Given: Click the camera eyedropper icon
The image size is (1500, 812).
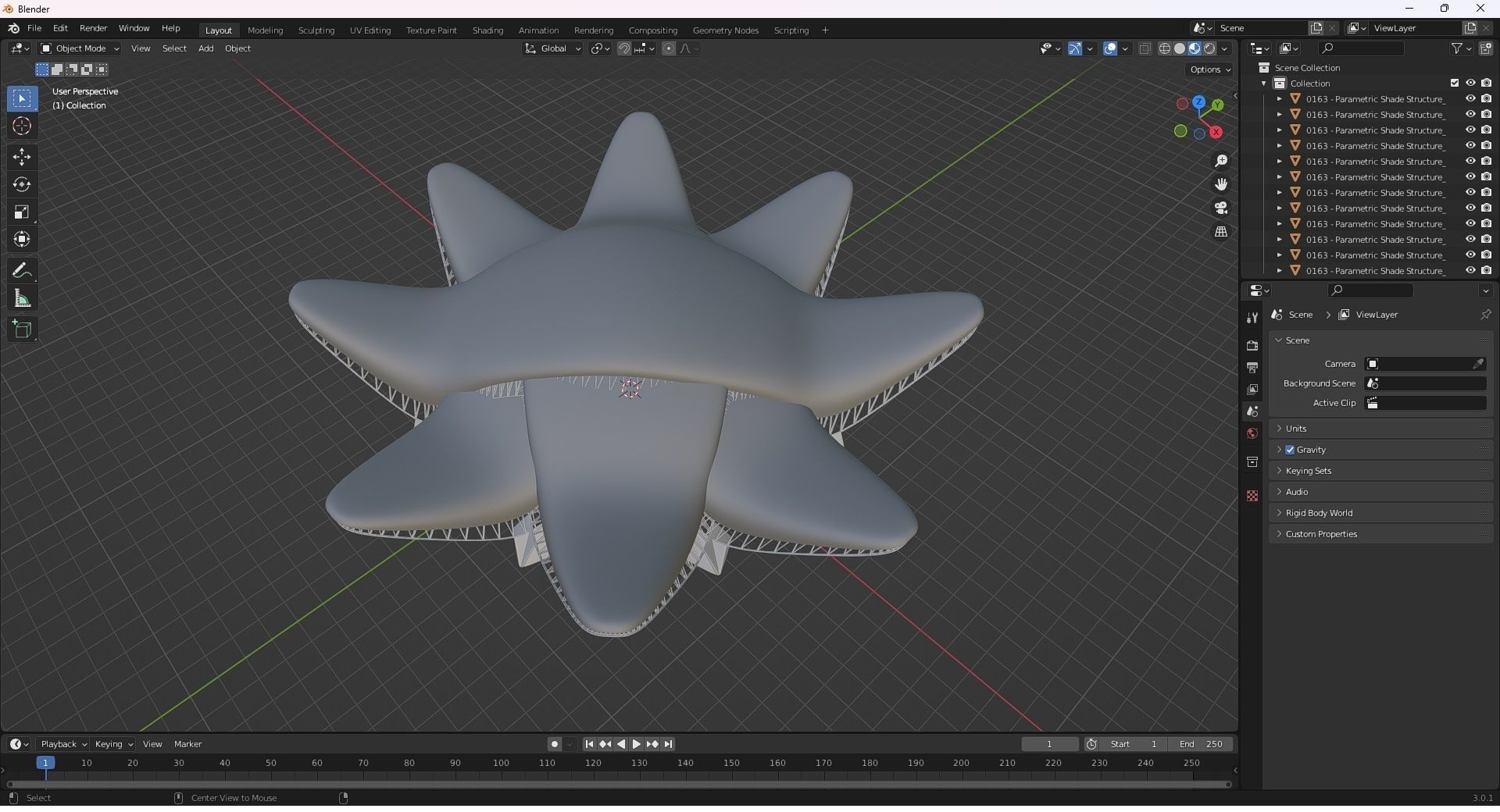Looking at the screenshot, I should (1478, 364).
